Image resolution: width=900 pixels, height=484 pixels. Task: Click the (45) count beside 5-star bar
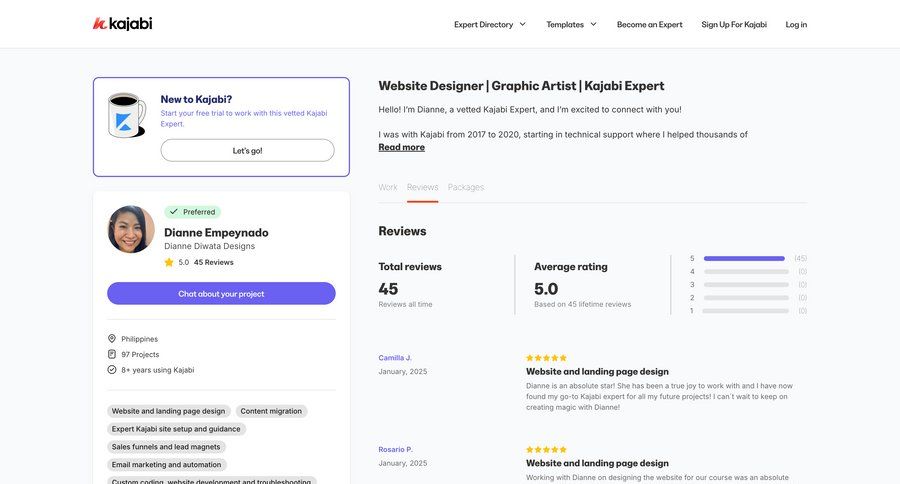tap(801, 258)
